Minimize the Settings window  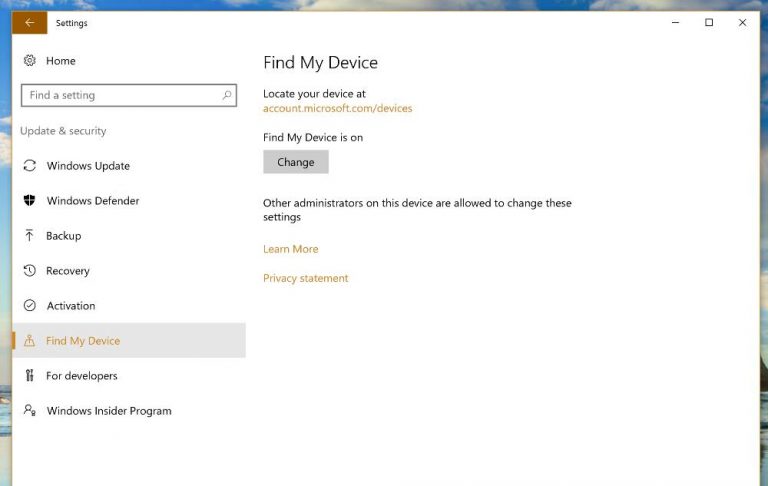click(x=675, y=22)
